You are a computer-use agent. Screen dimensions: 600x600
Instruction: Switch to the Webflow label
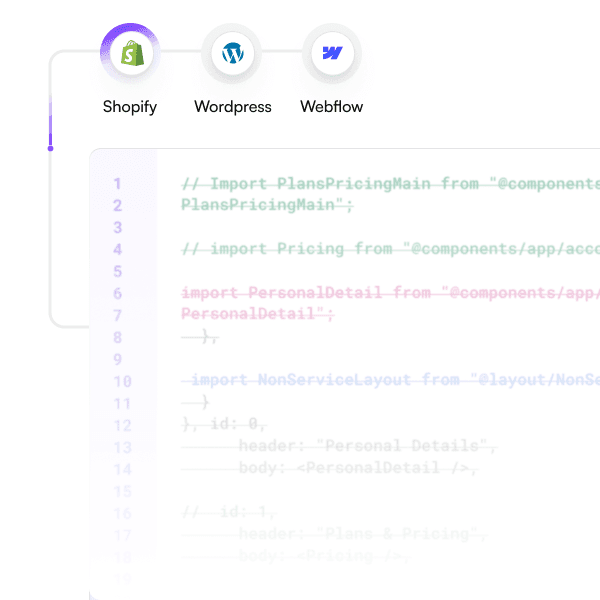tap(331, 106)
